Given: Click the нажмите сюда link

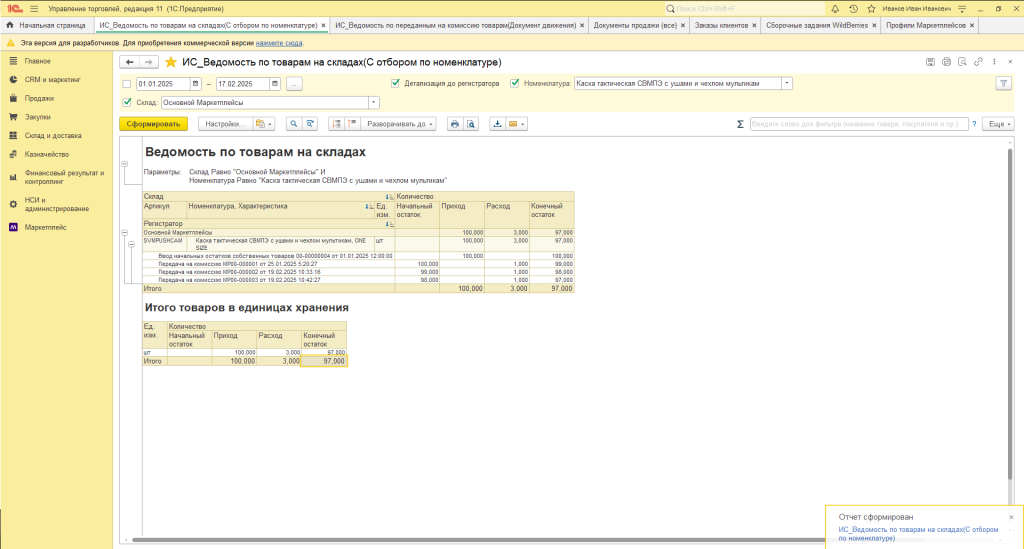Looking at the screenshot, I should pyautogui.click(x=279, y=43).
